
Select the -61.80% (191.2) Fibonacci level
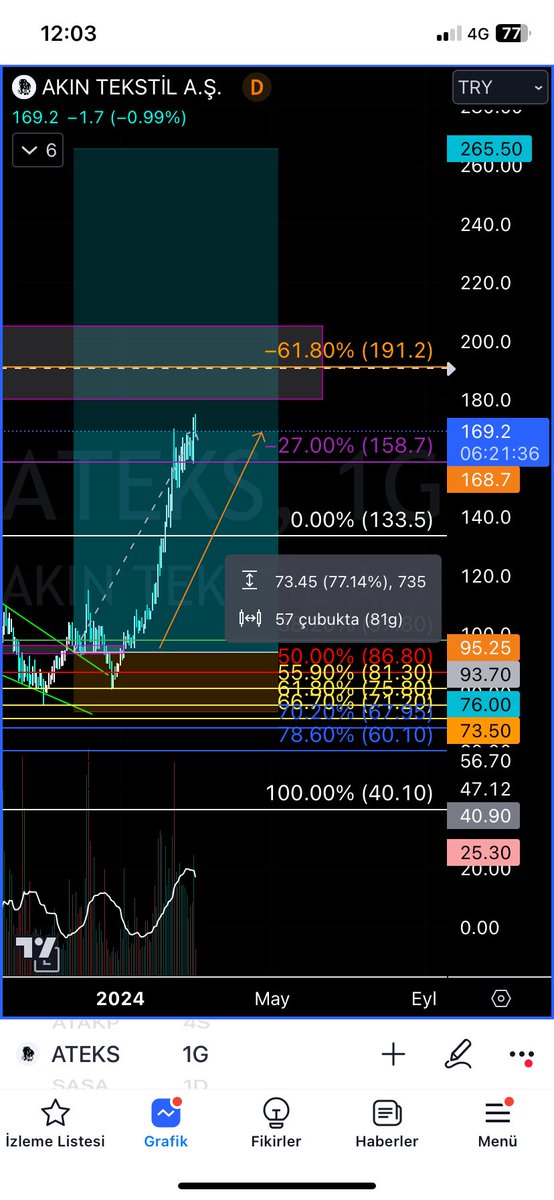point(348,350)
